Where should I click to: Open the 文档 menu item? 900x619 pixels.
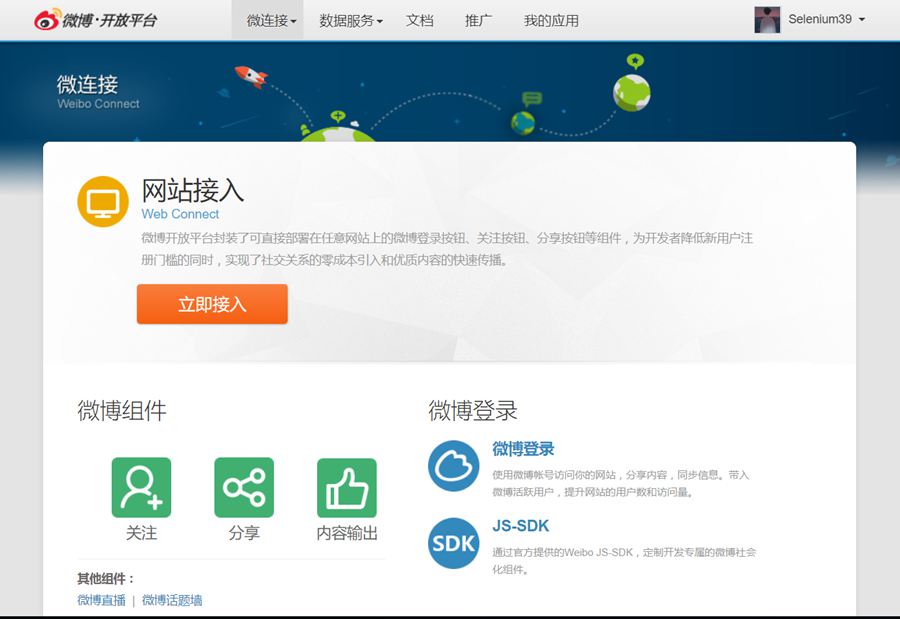(x=420, y=20)
